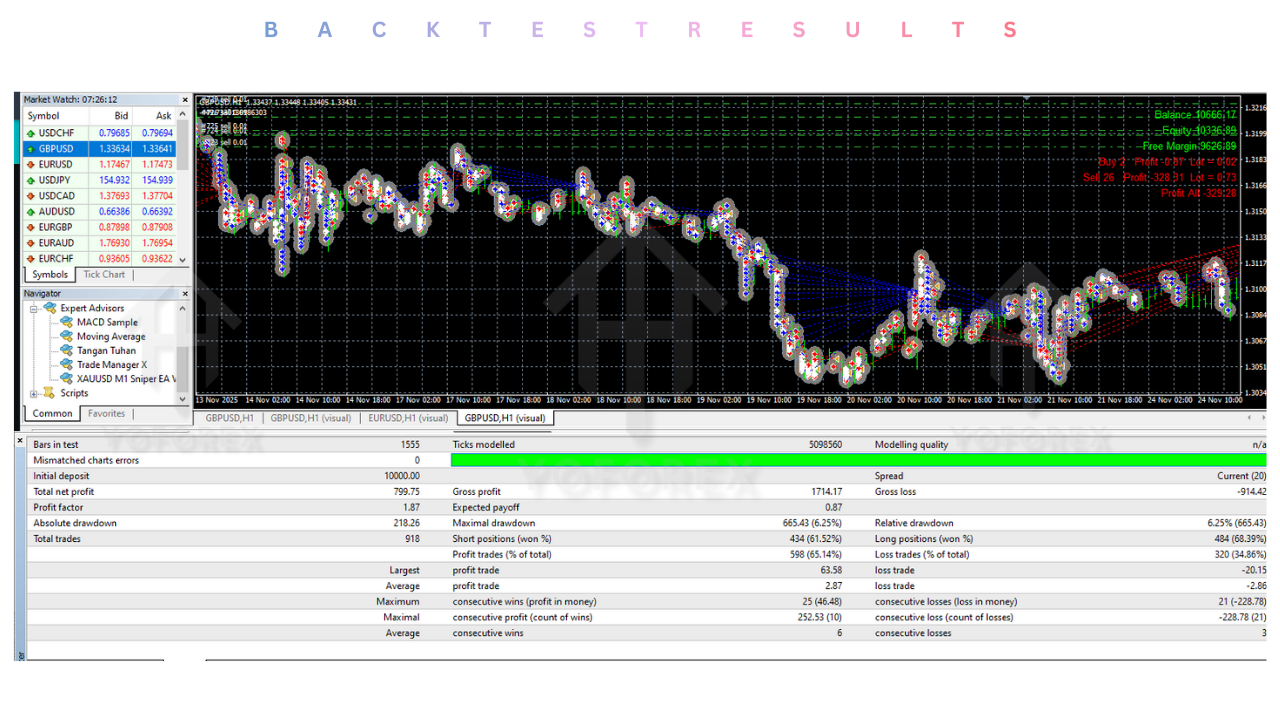Click the green up arrow beside USDCHF
Image resolution: width=1280 pixels, height=720 pixels.
click(31, 133)
